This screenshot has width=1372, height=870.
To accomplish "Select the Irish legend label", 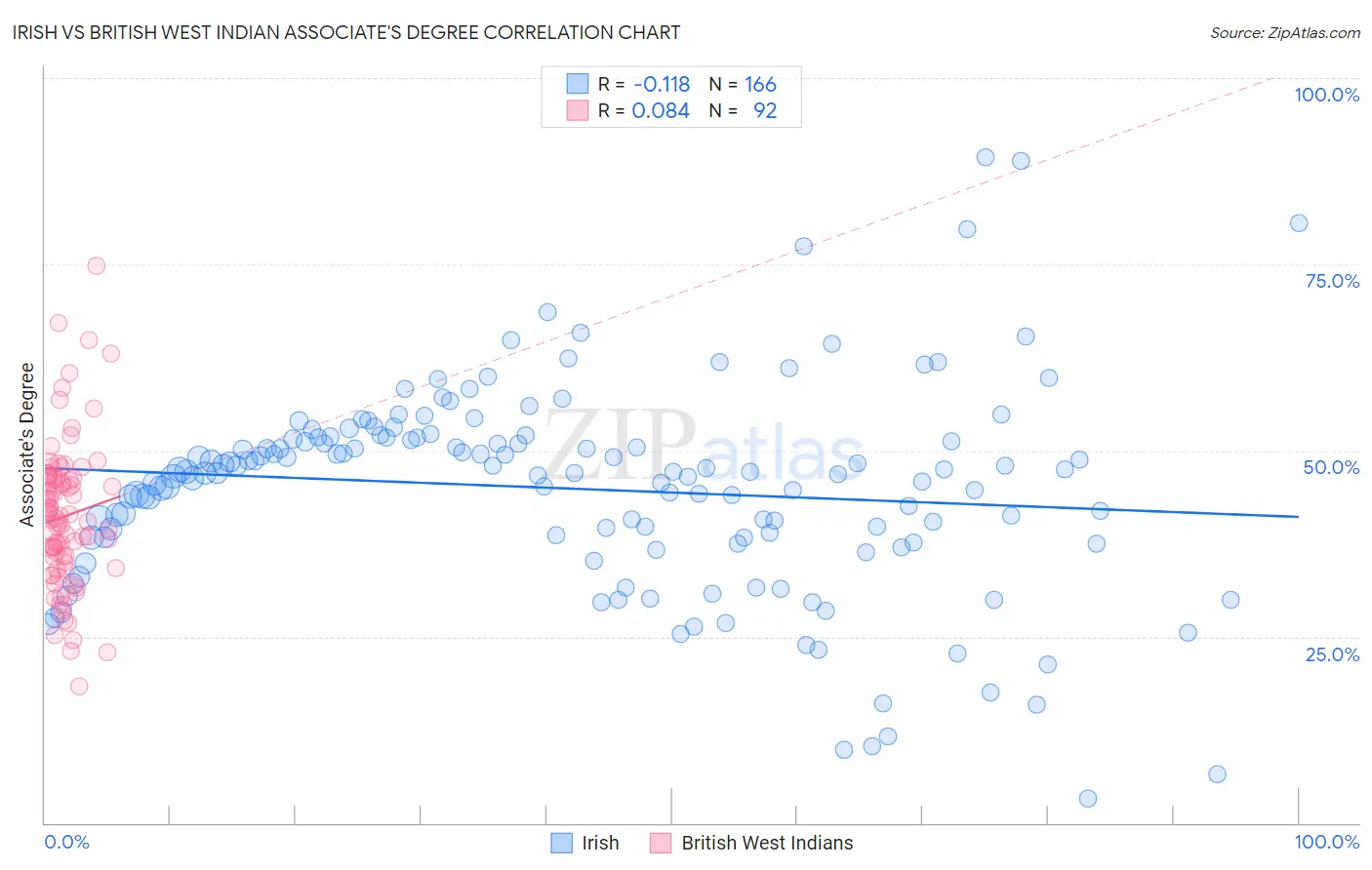I will pos(600,843).
